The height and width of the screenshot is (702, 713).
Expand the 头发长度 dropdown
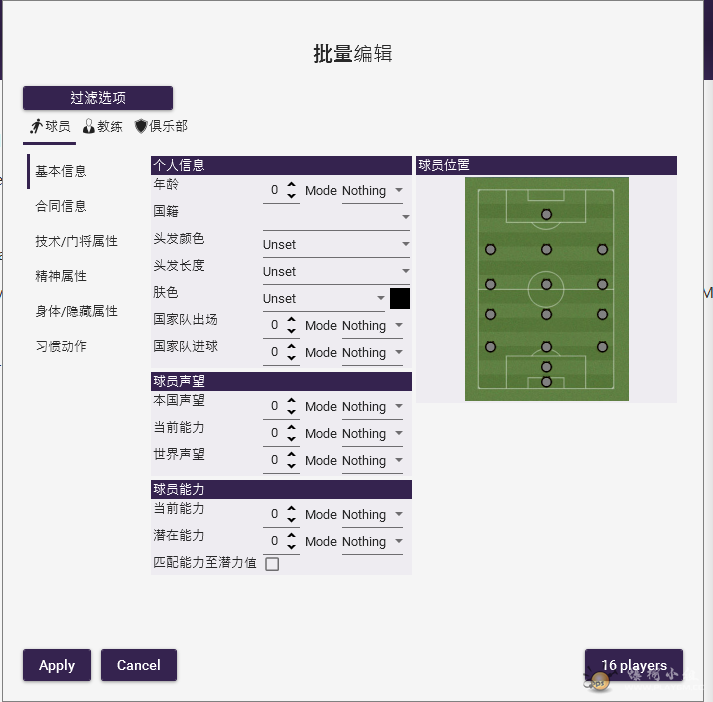pos(336,271)
